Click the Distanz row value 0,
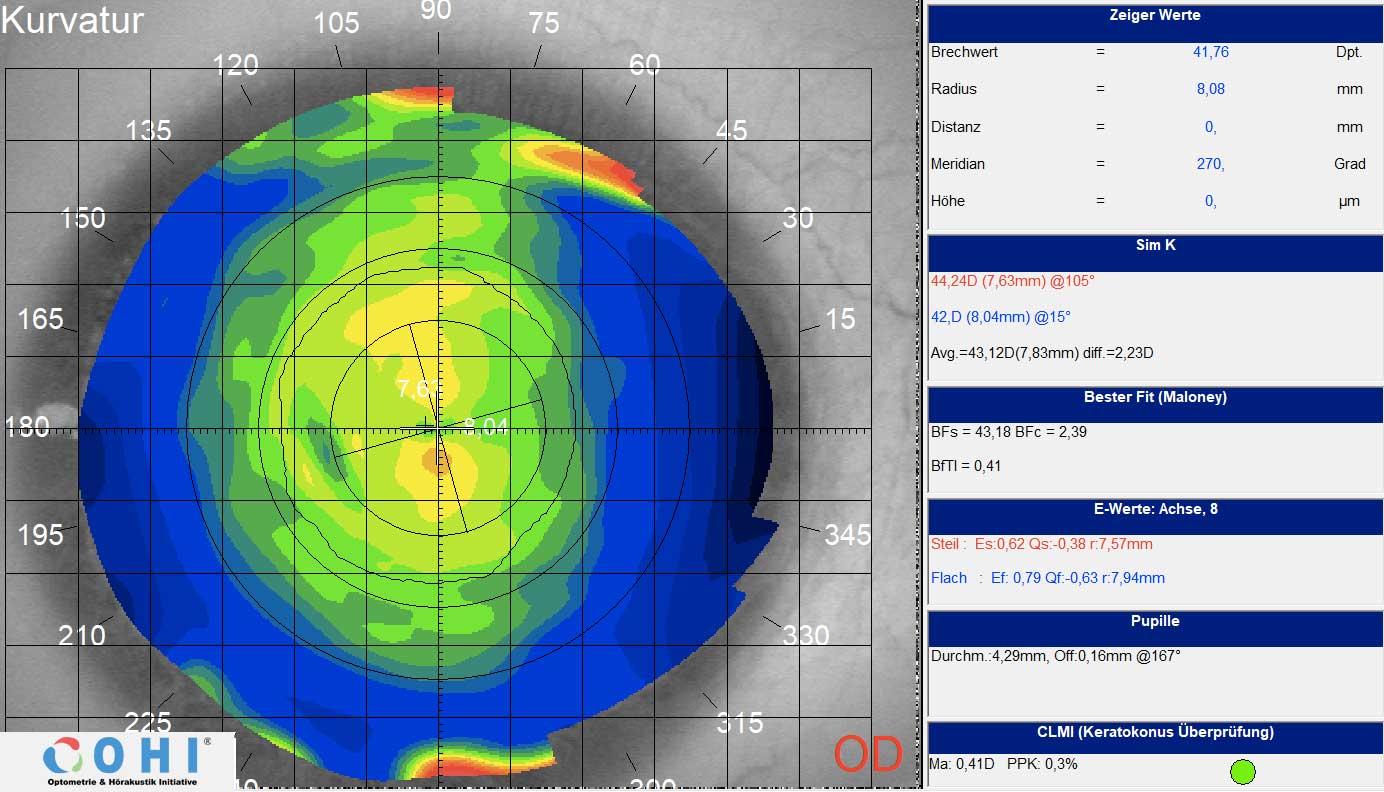1384x792 pixels. click(1211, 127)
